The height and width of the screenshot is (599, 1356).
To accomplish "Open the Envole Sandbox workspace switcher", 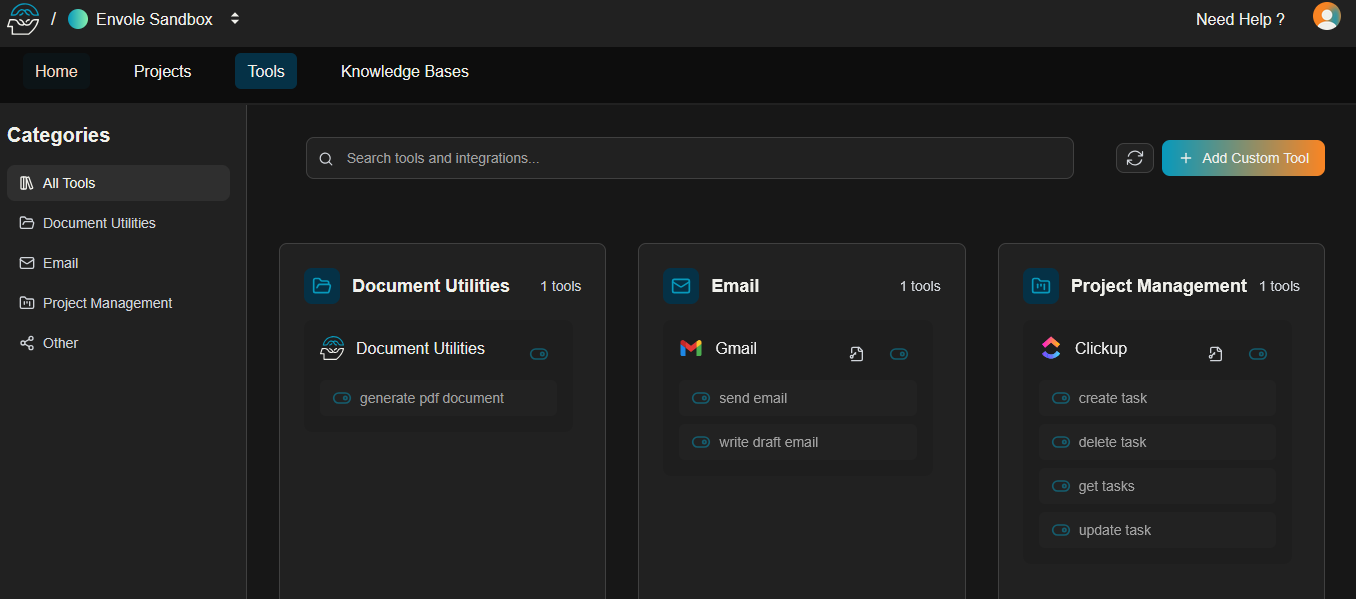I will (234, 19).
